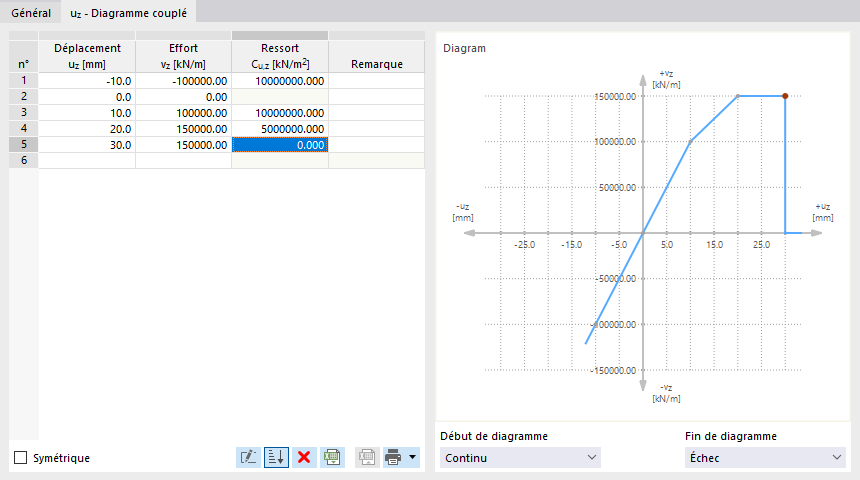
Task: Click effort cell 0.00 in row 2
Action: coord(184,97)
